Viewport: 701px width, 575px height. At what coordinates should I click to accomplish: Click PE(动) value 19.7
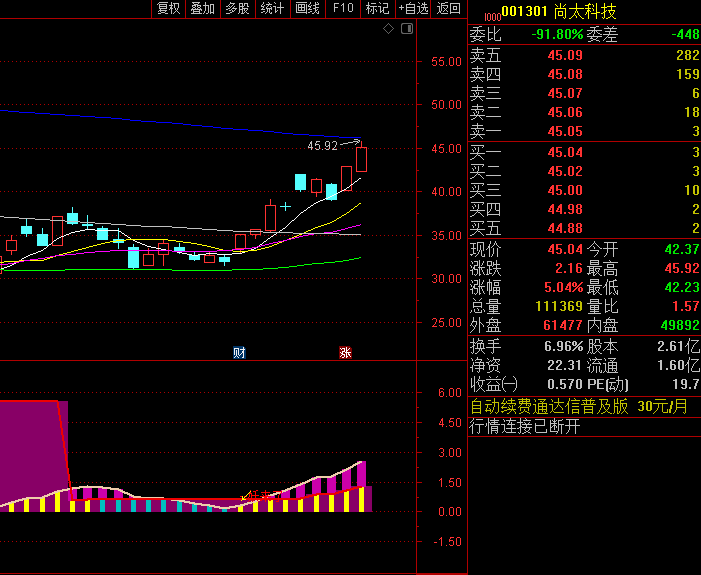pyautogui.click(x=685, y=385)
